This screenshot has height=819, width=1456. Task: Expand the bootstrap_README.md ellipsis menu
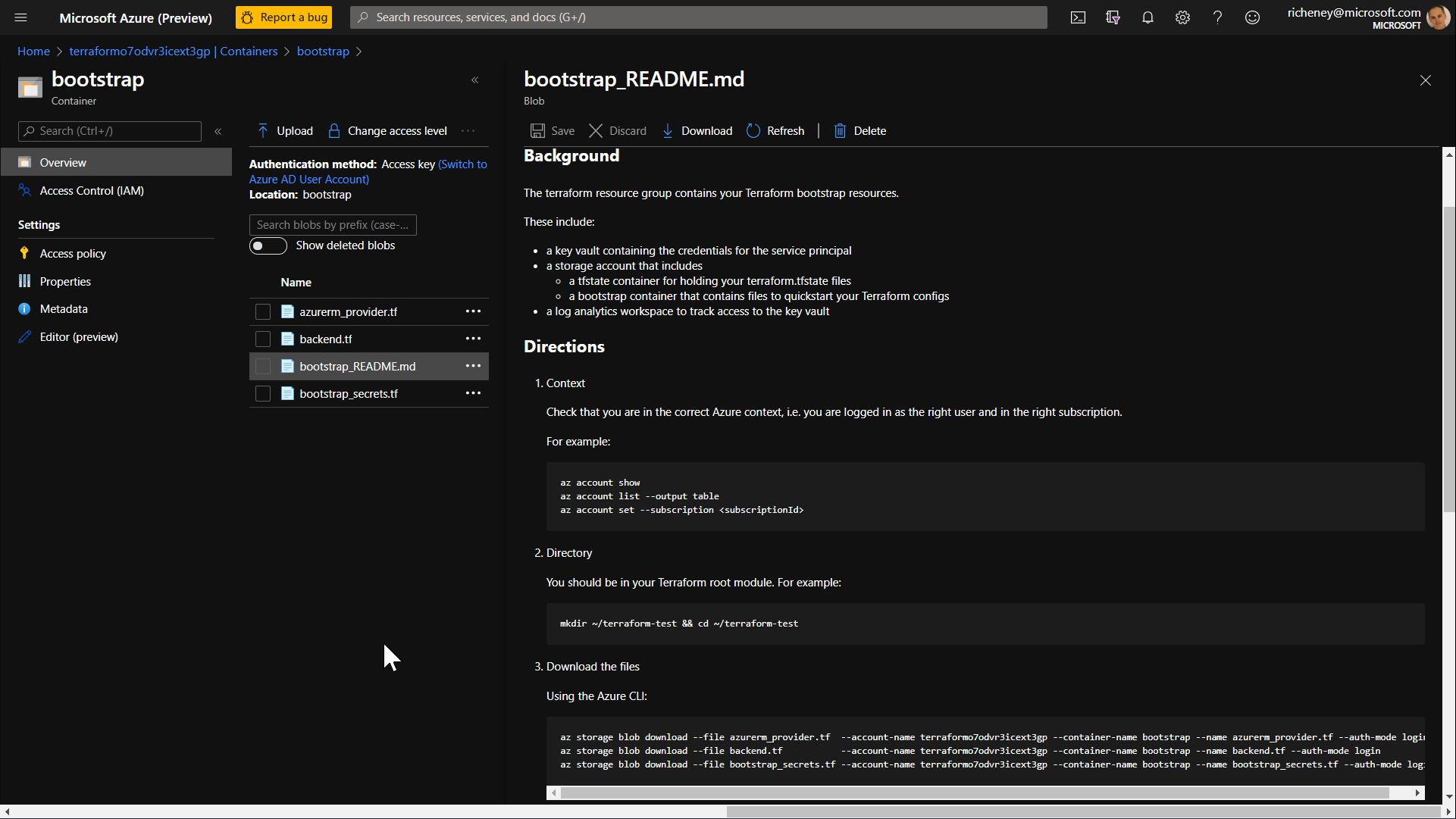click(x=473, y=365)
